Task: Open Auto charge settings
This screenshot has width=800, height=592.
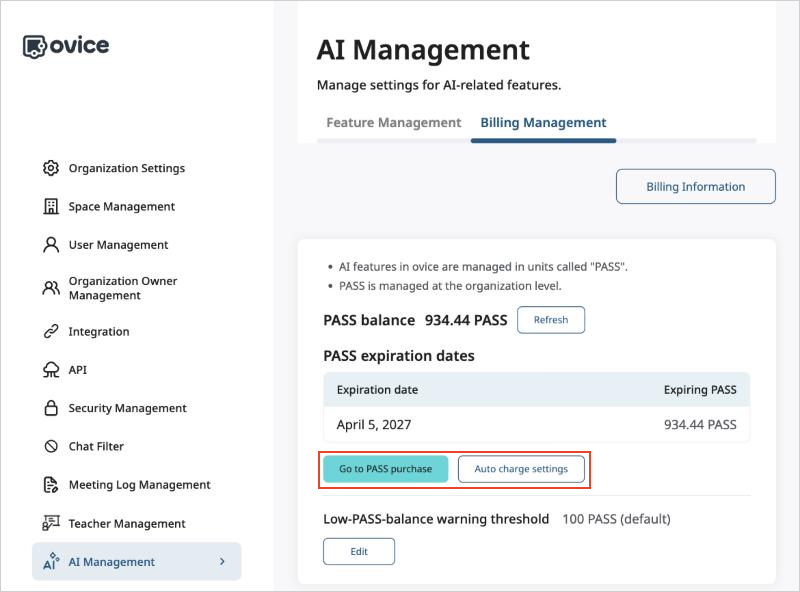Action: 521,469
